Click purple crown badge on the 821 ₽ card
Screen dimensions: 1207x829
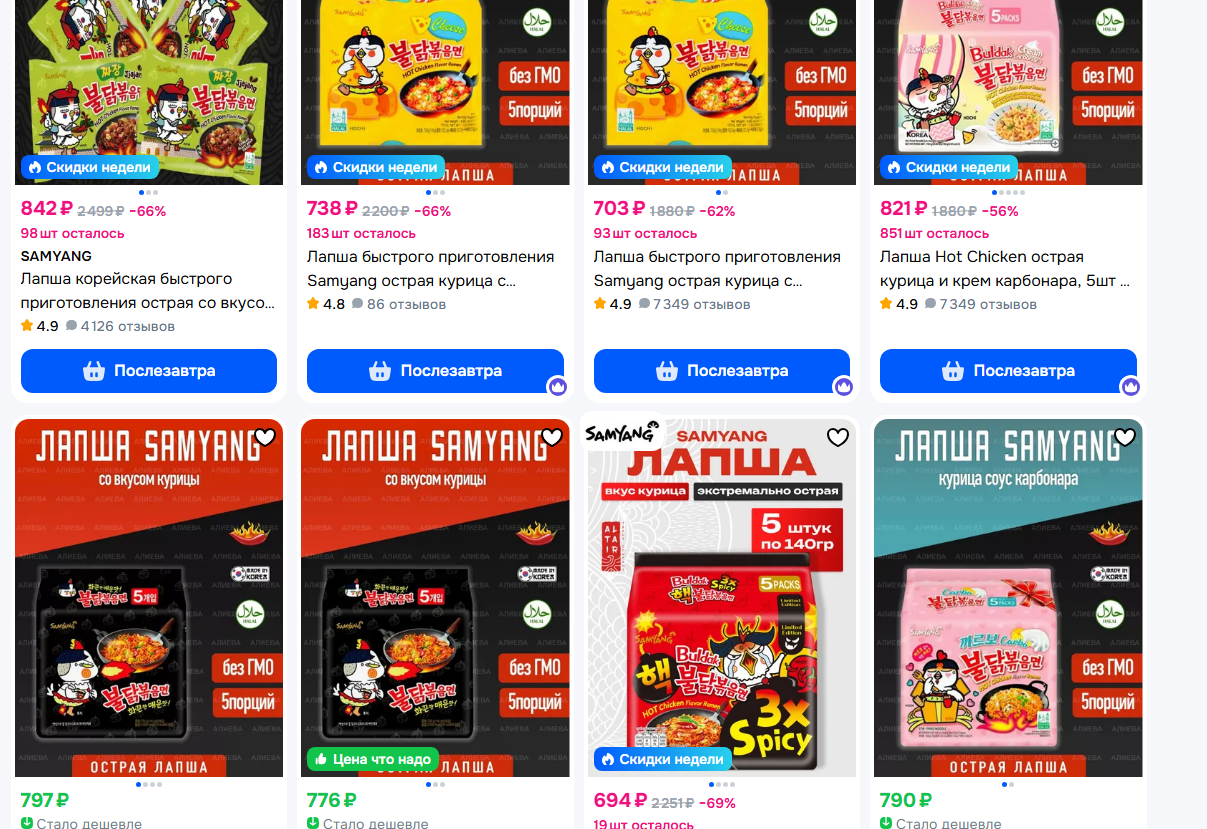1130,386
